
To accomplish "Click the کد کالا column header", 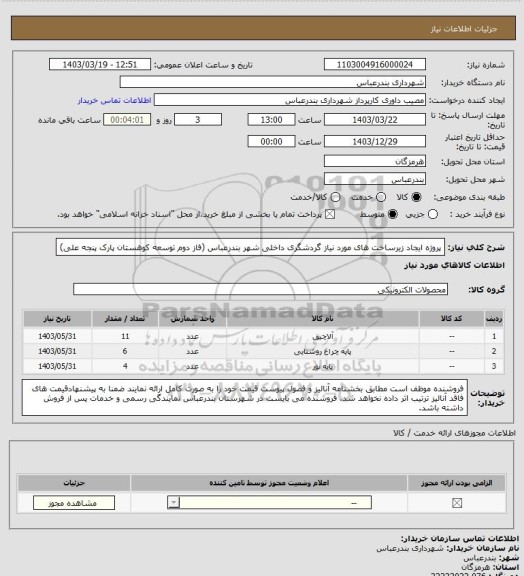I will click(452, 319).
